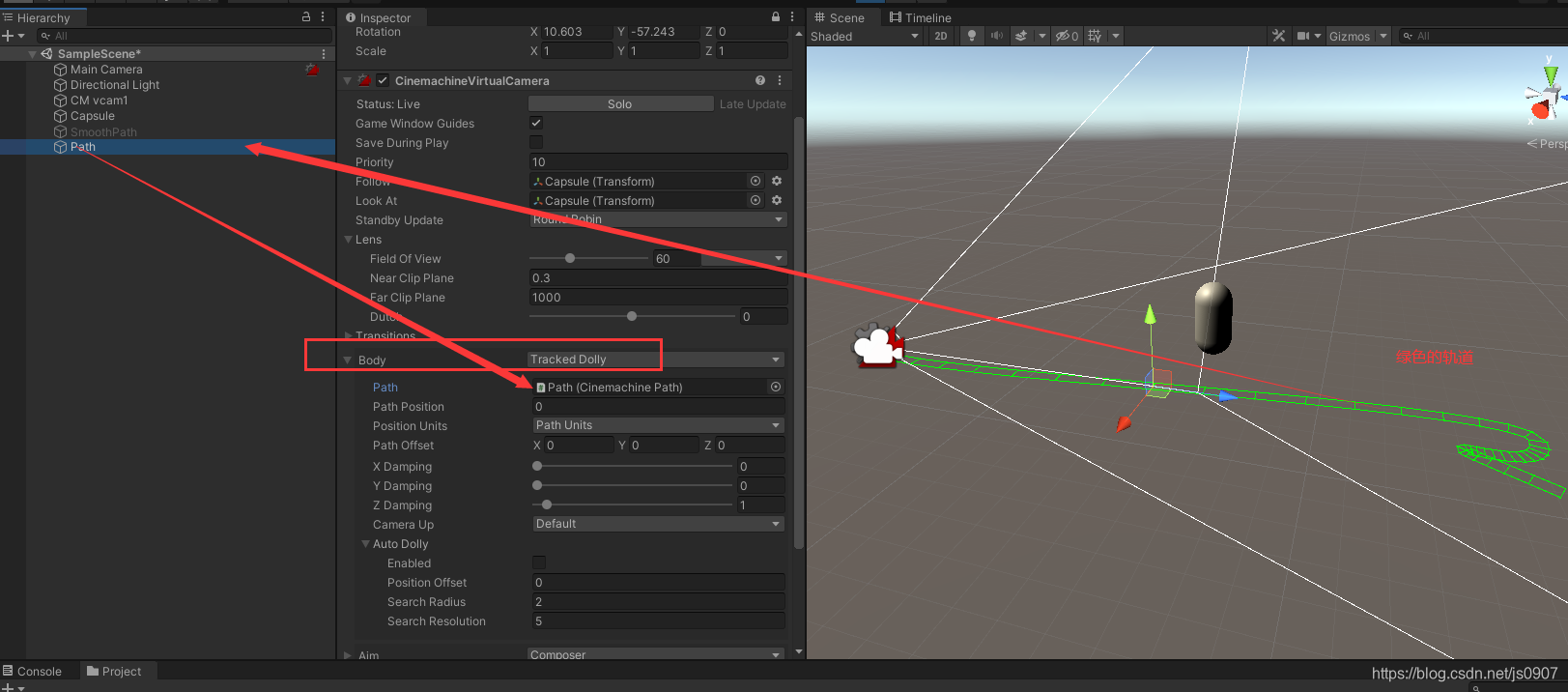Viewport: 1568px width, 692px height.
Task: Open Position Units Path Units dropdown
Action: coord(658,425)
